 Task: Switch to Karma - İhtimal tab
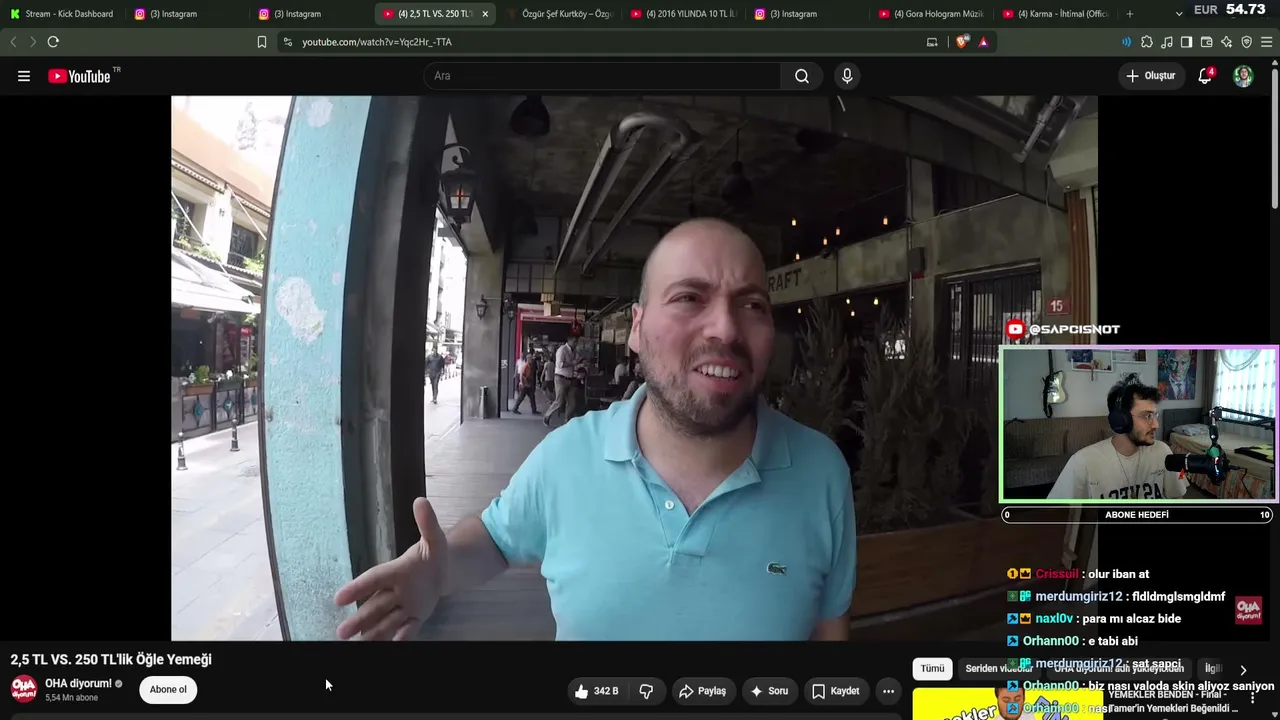coord(1054,14)
